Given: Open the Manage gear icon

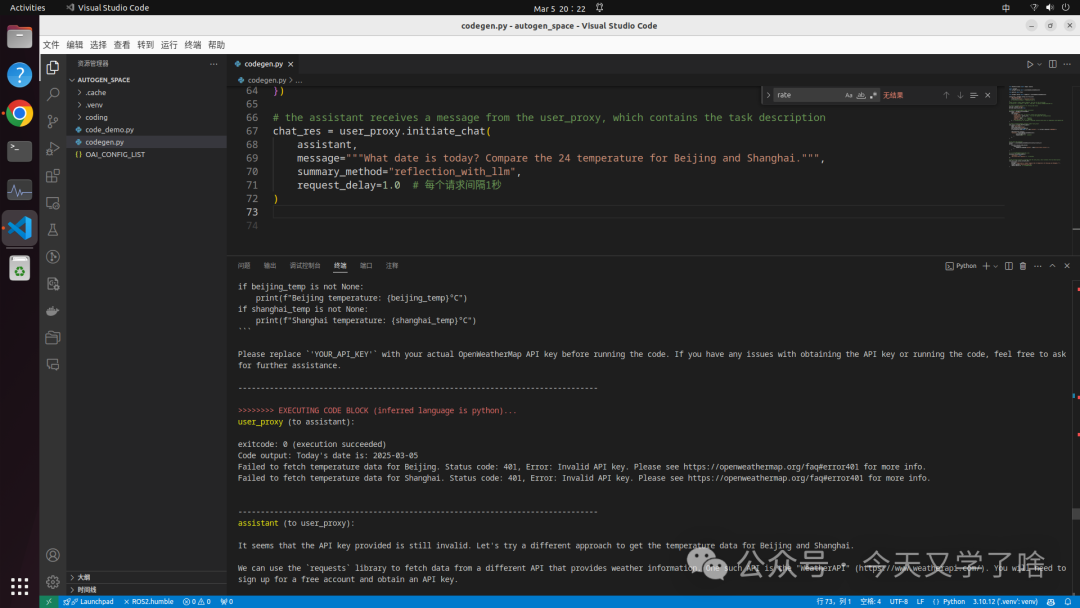Looking at the screenshot, I should pos(52,583).
